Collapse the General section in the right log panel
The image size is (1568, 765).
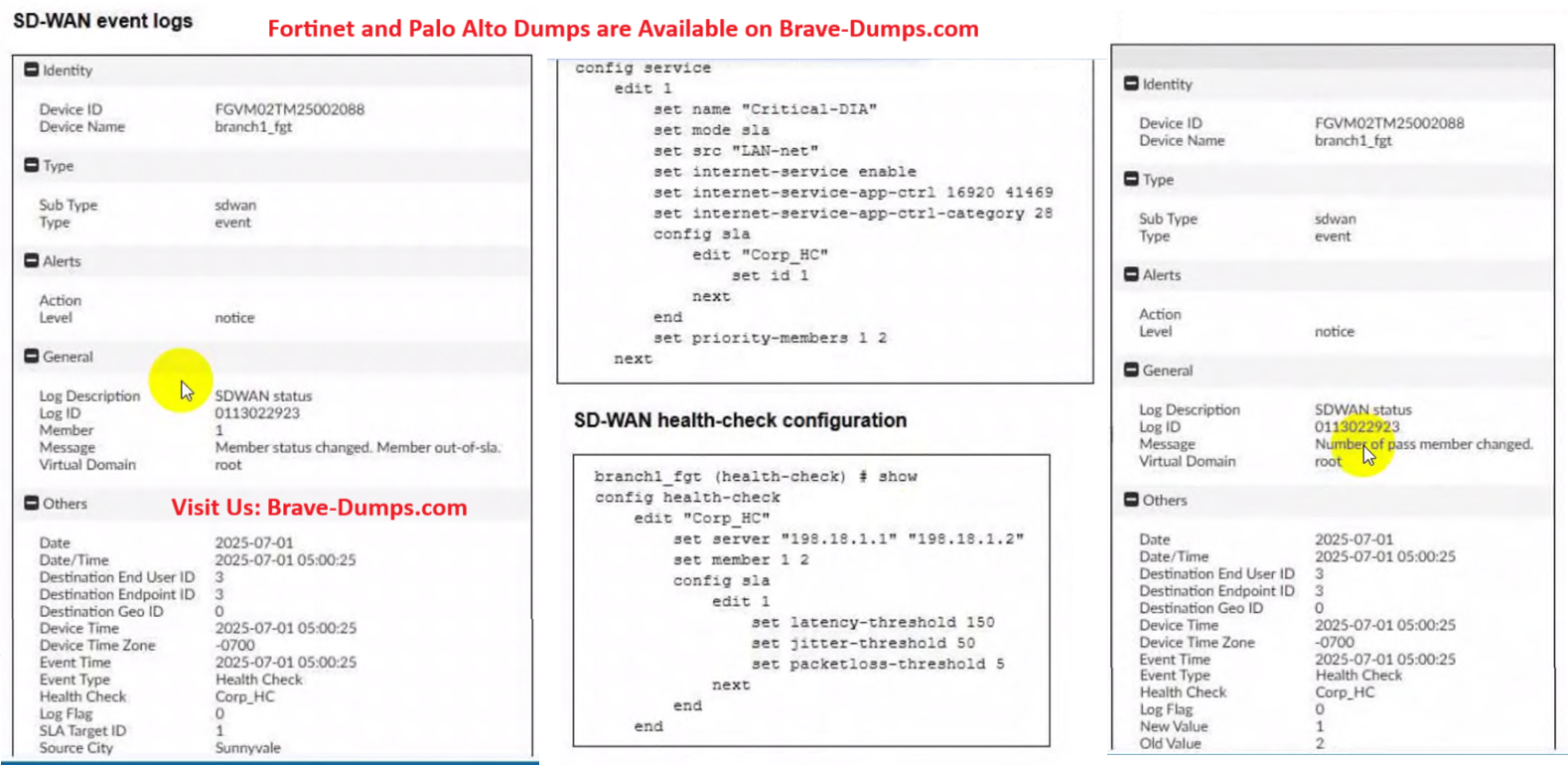coord(1131,370)
